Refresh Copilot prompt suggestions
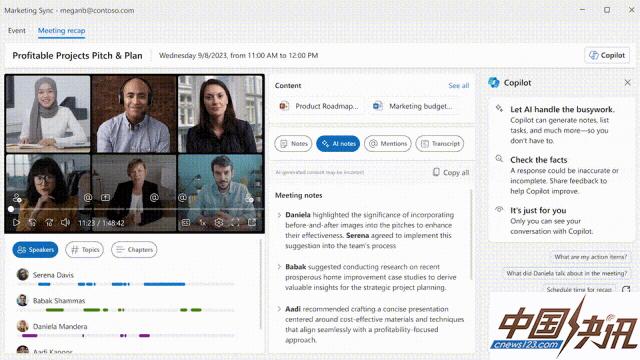This screenshot has width=640, height=360. pyautogui.click(x=626, y=289)
